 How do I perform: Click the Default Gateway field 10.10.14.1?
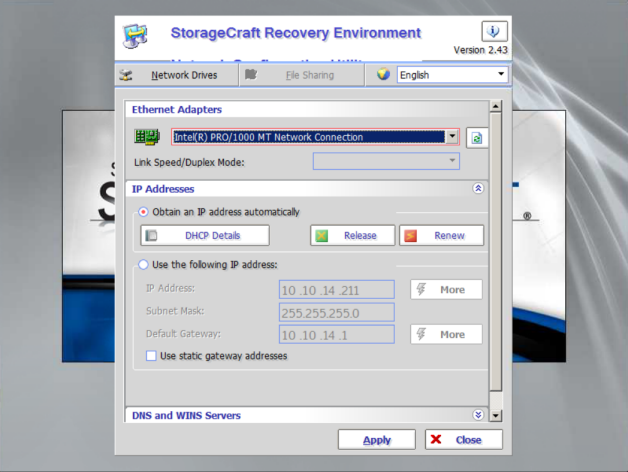click(x=337, y=335)
